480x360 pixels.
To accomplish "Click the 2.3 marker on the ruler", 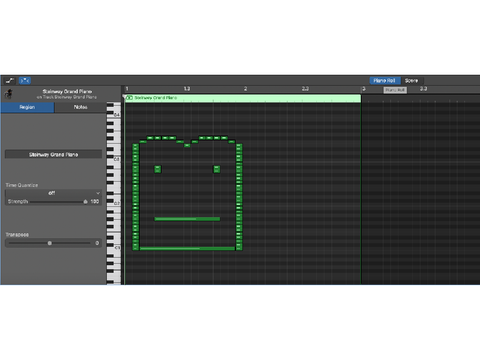I will [x=305, y=89].
